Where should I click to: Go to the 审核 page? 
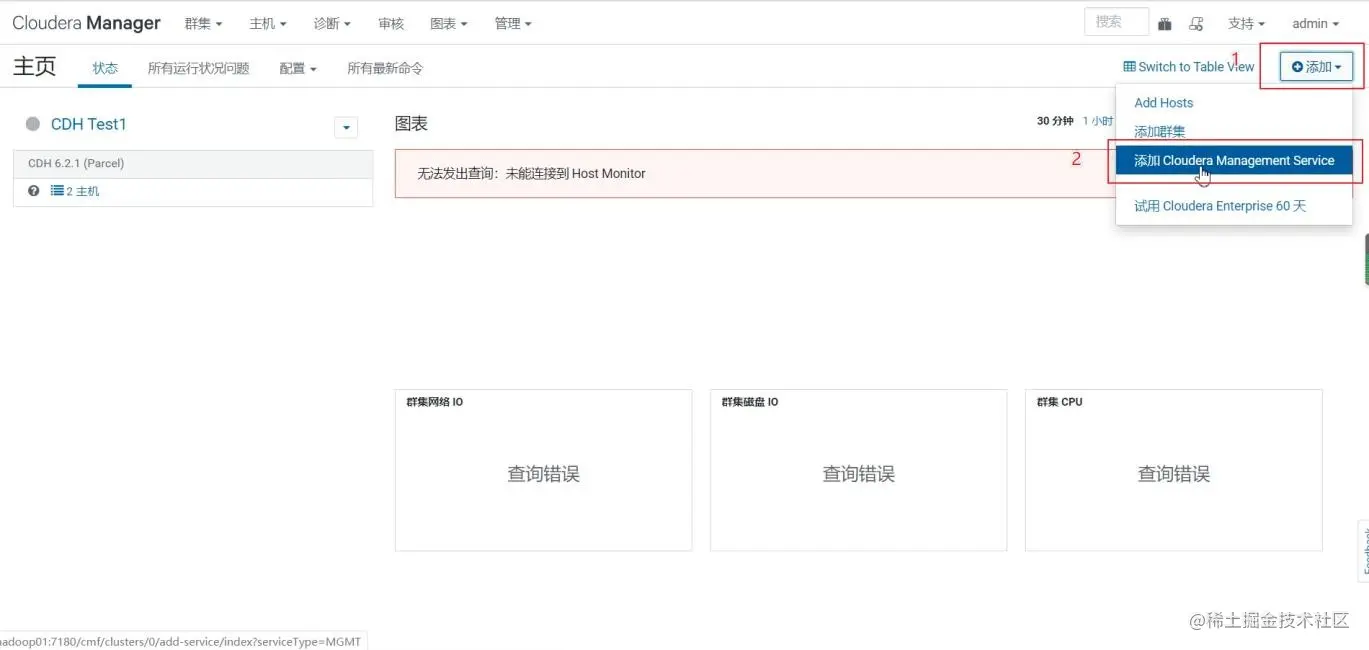(x=391, y=23)
